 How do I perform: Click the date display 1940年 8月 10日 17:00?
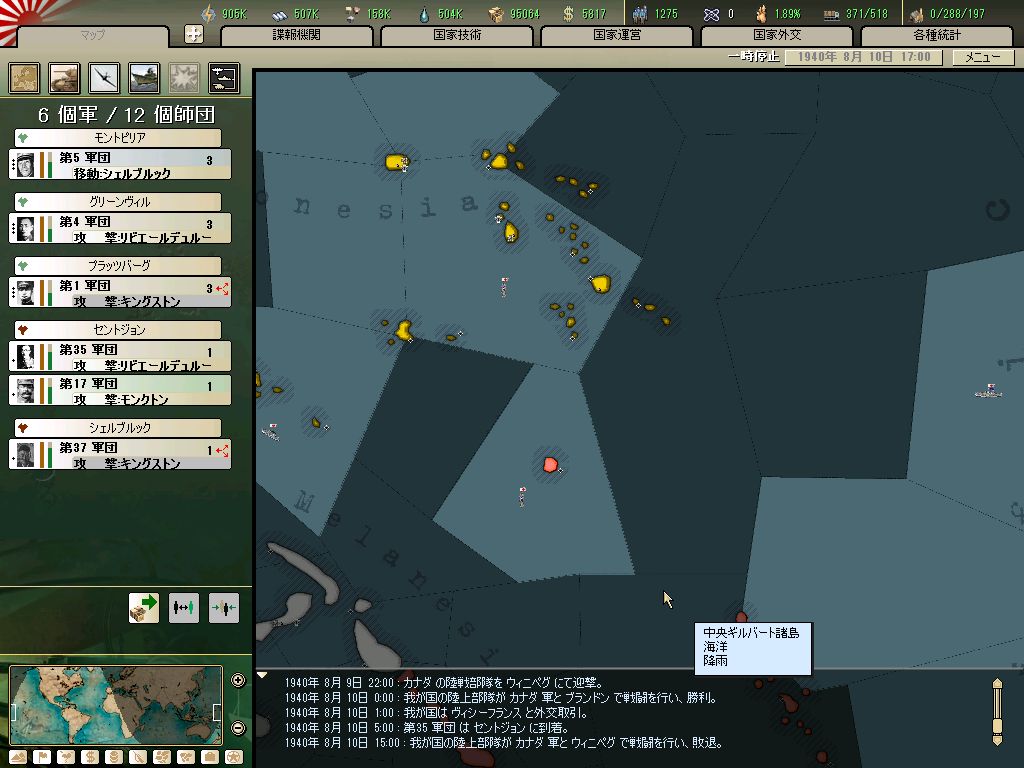tap(863, 57)
